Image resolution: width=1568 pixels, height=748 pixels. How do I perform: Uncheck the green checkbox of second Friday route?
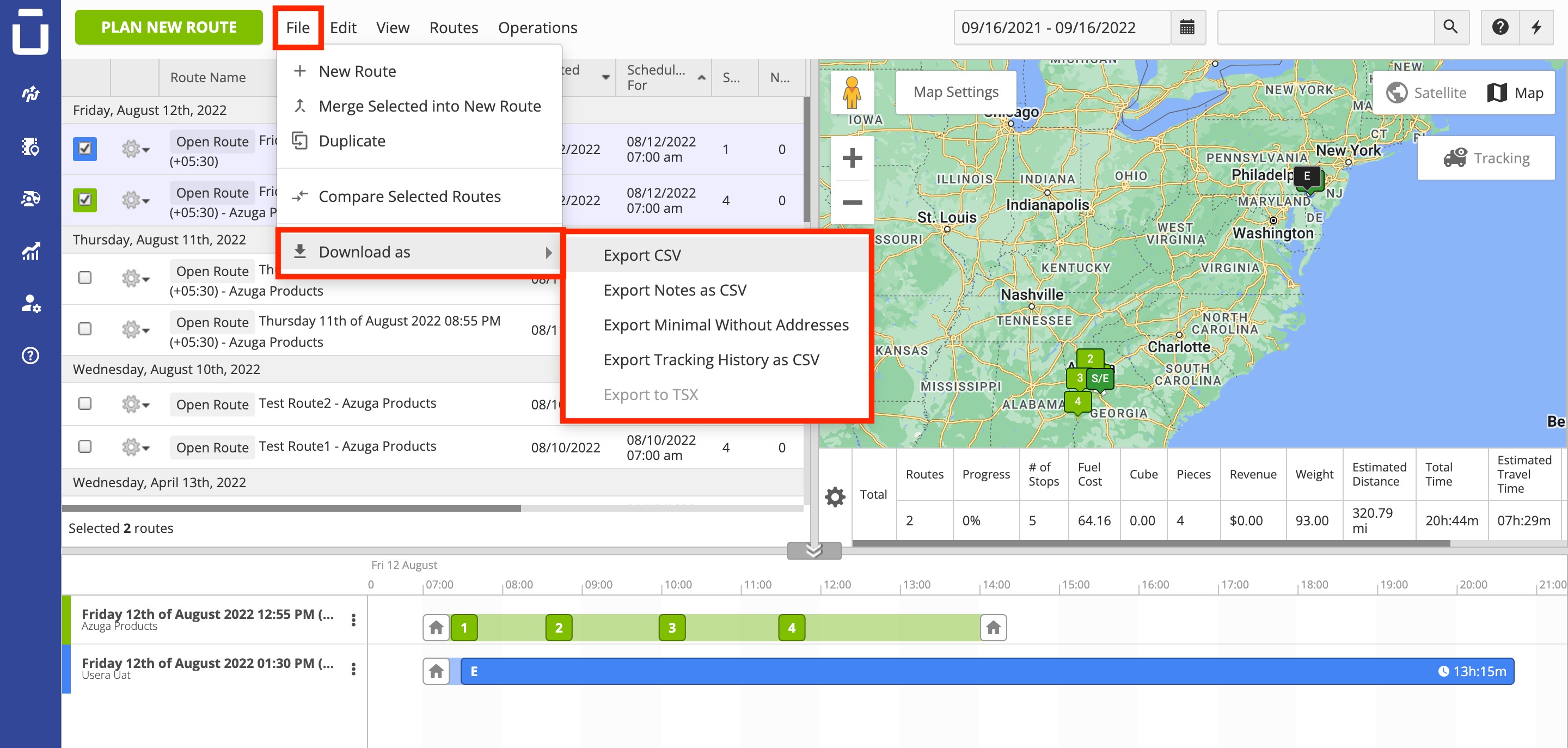tap(84, 200)
